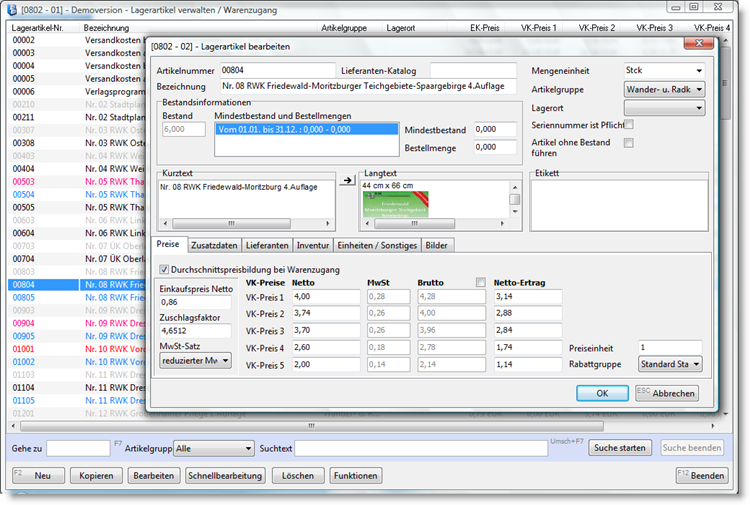Click the arrow button copying Kurztext to Langtext
The height and width of the screenshot is (505, 750).
(347, 180)
